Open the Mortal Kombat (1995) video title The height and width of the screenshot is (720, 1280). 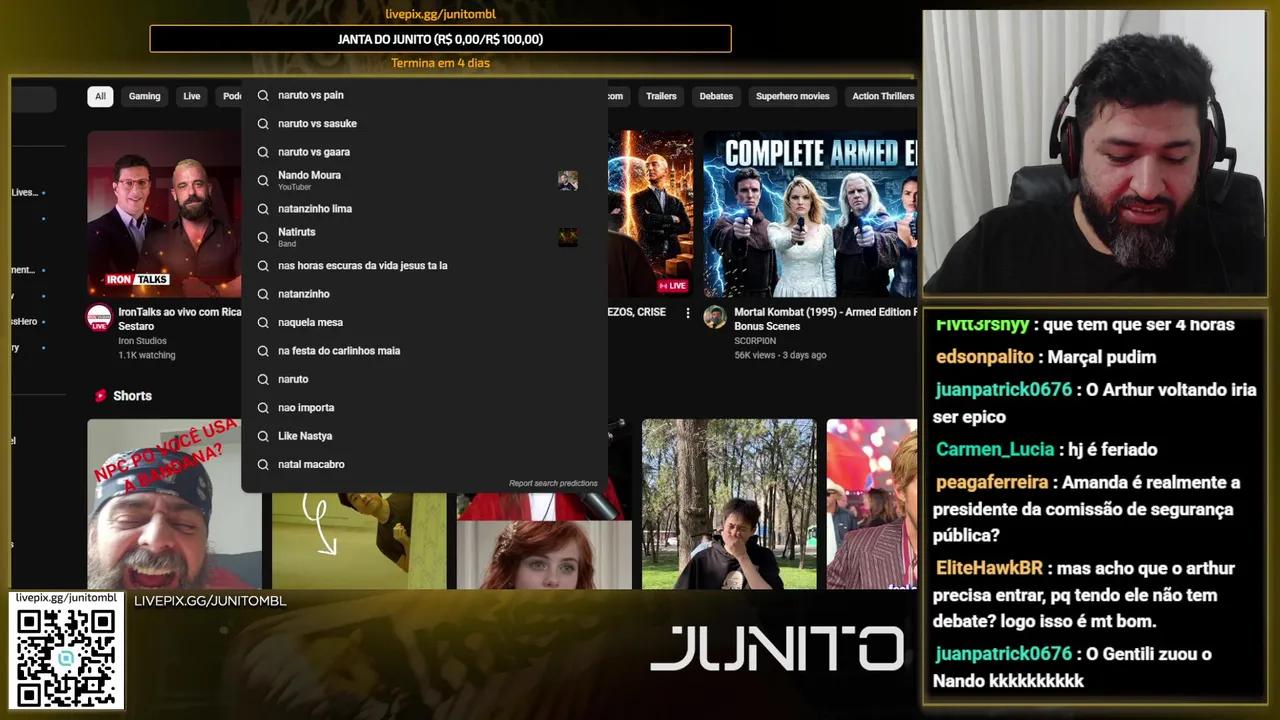tap(825, 319)
